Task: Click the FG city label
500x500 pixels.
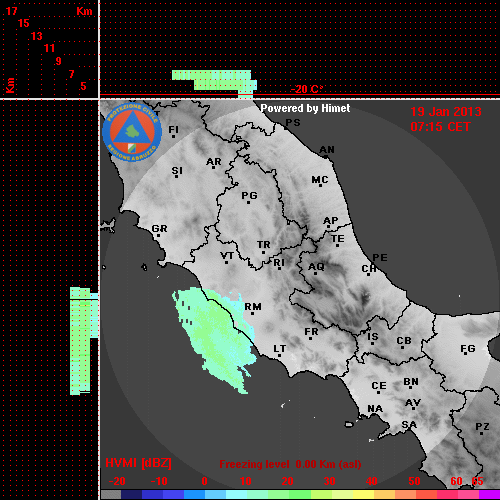Action: pos(468,349)
